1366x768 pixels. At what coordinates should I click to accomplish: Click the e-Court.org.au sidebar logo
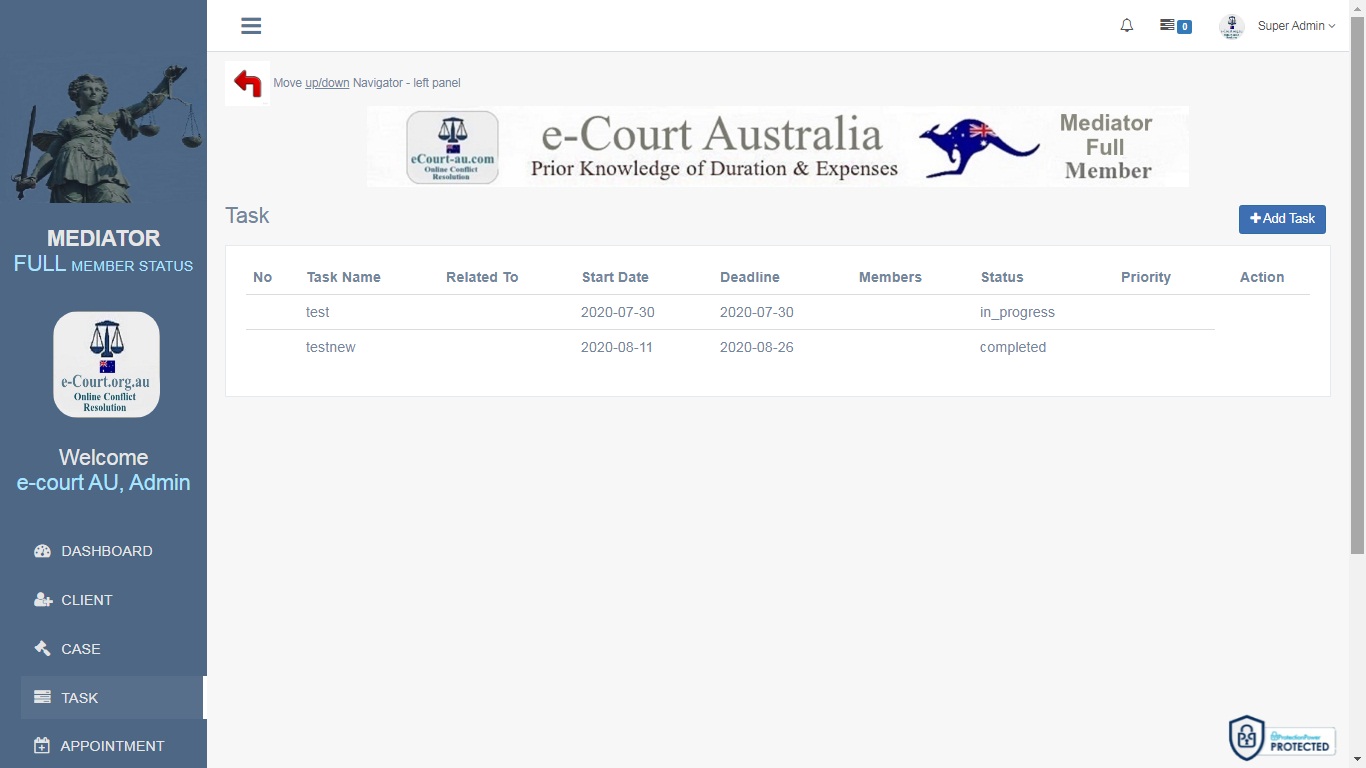[x=106, y=364]
